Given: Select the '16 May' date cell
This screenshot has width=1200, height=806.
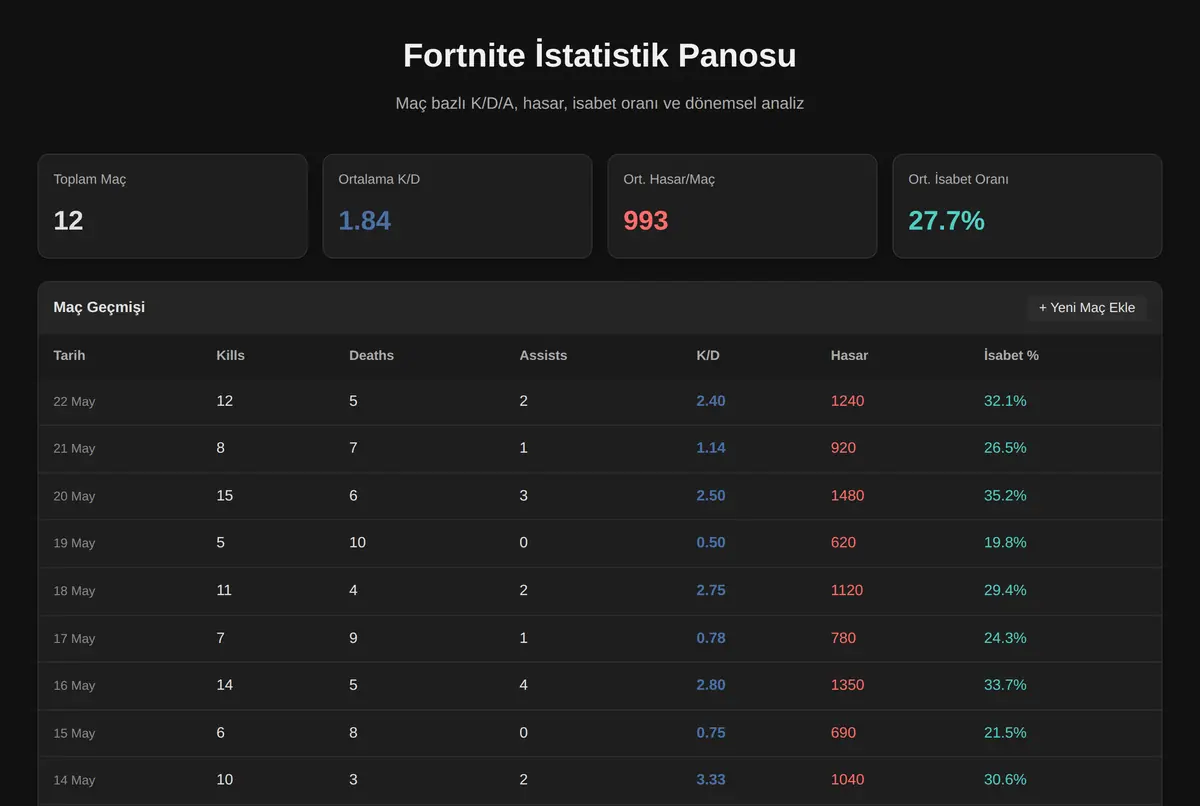Looking at the screenshot, I should point(75,685).
